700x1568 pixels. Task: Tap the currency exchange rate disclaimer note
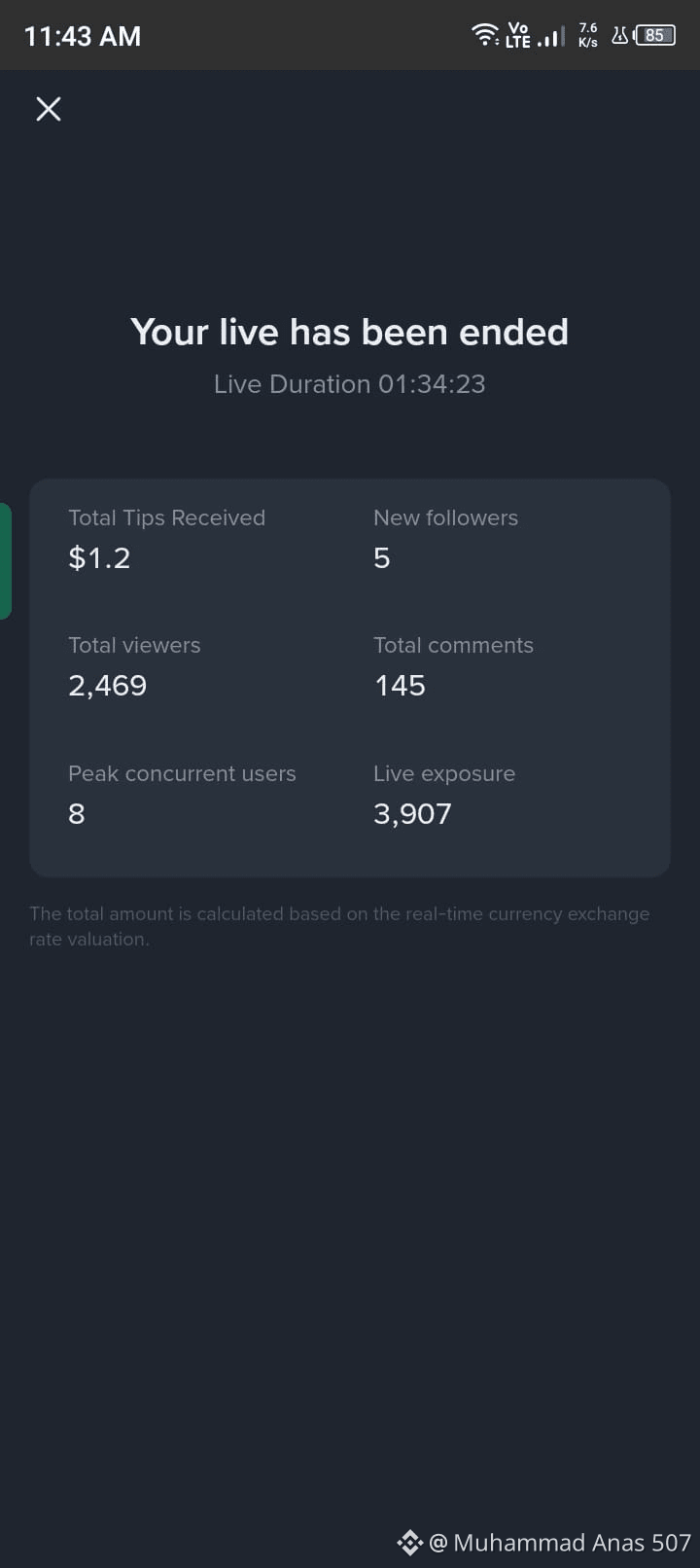(339, 926)
